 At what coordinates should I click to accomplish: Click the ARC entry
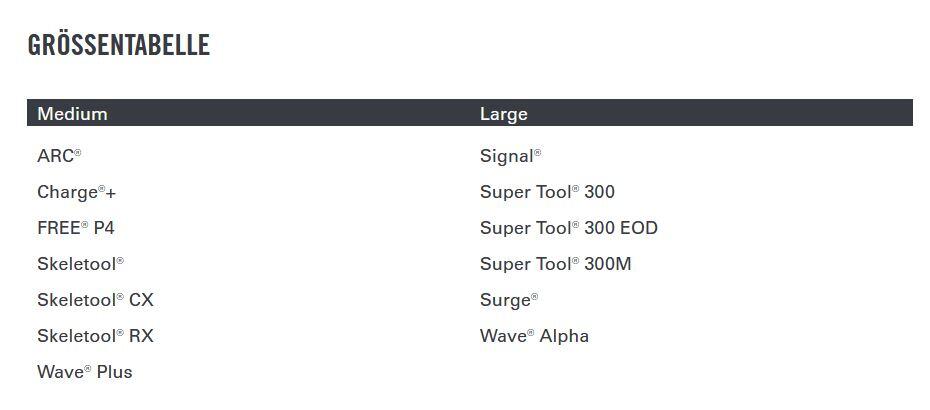pyautogui.click(x=59, y=156)
